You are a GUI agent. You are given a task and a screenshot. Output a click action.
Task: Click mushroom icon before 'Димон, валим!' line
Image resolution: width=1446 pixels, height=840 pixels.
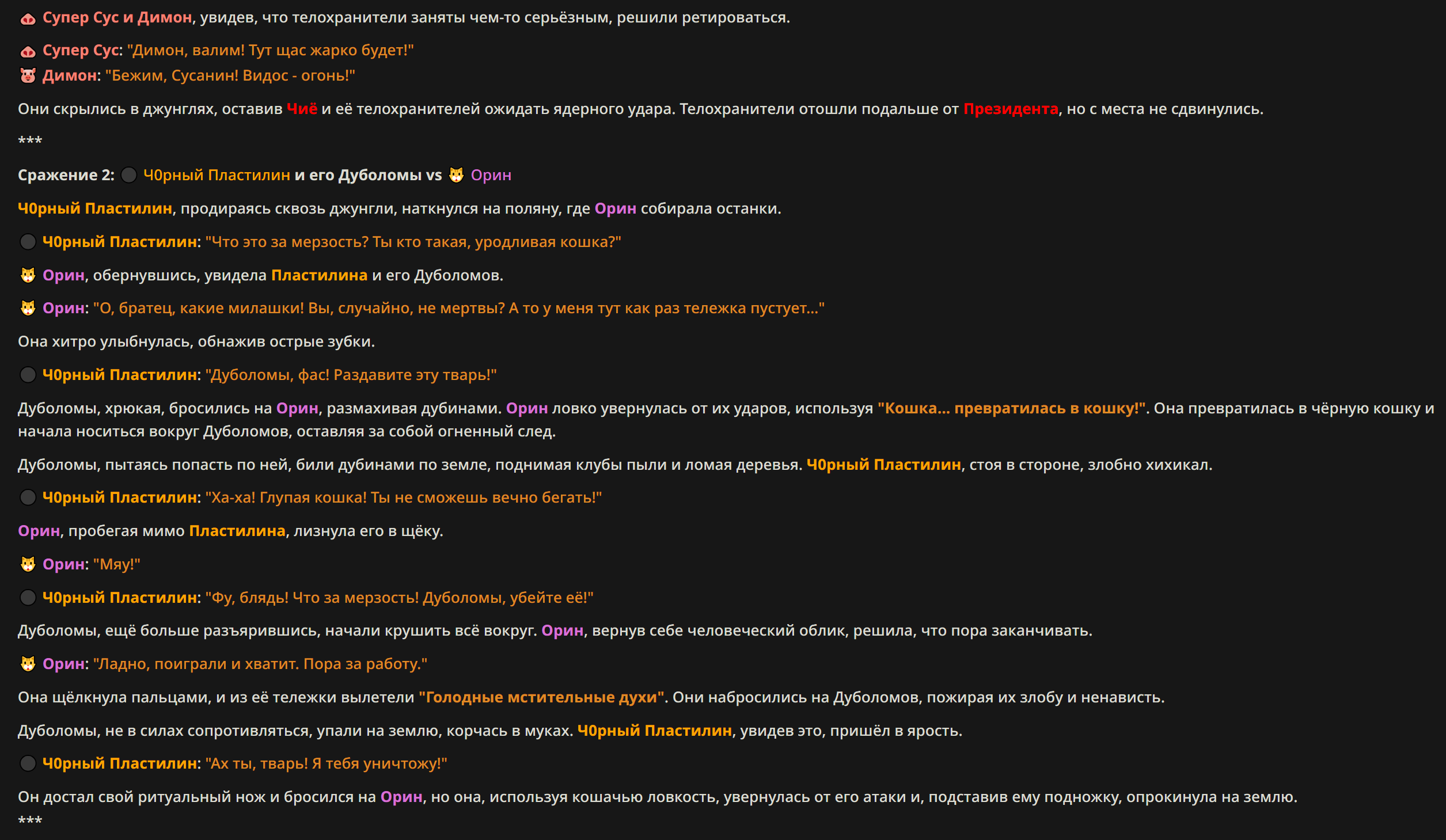point(28,51)
